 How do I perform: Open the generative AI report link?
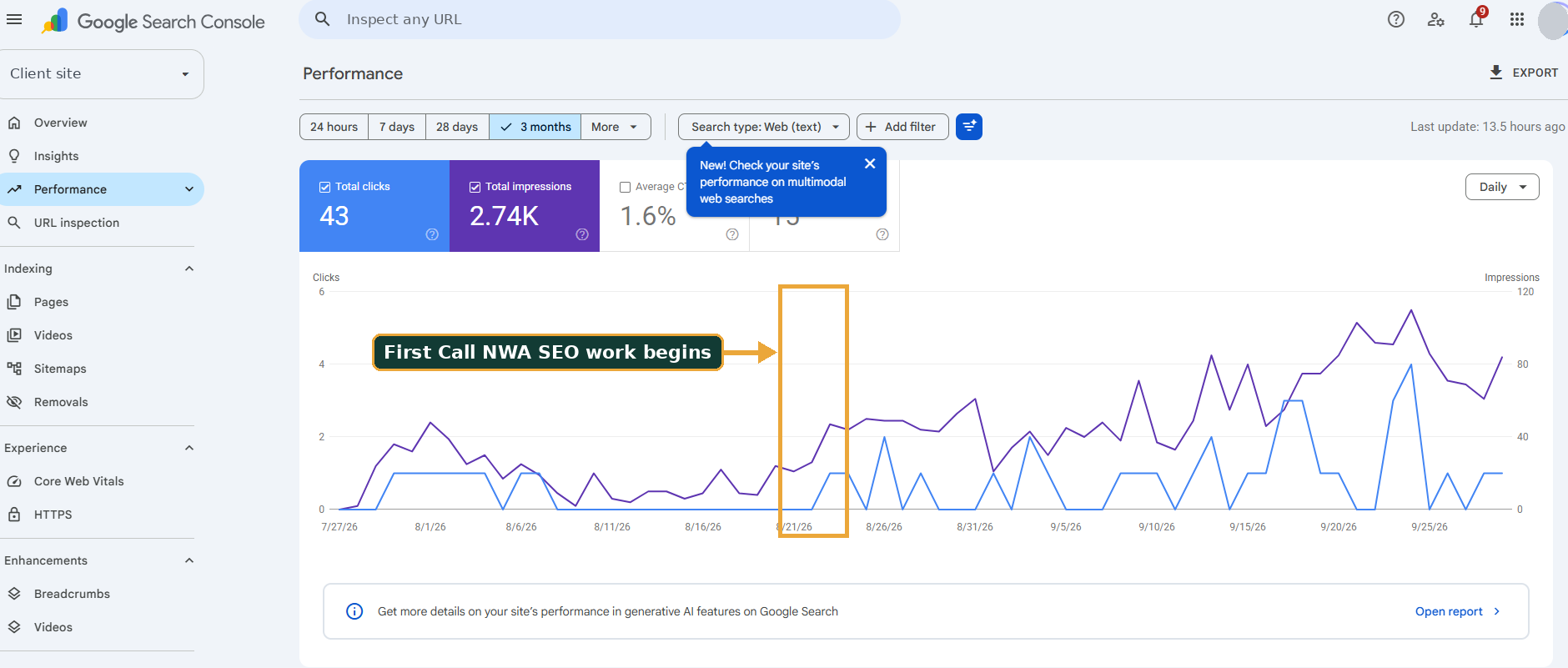(1458, 611)
